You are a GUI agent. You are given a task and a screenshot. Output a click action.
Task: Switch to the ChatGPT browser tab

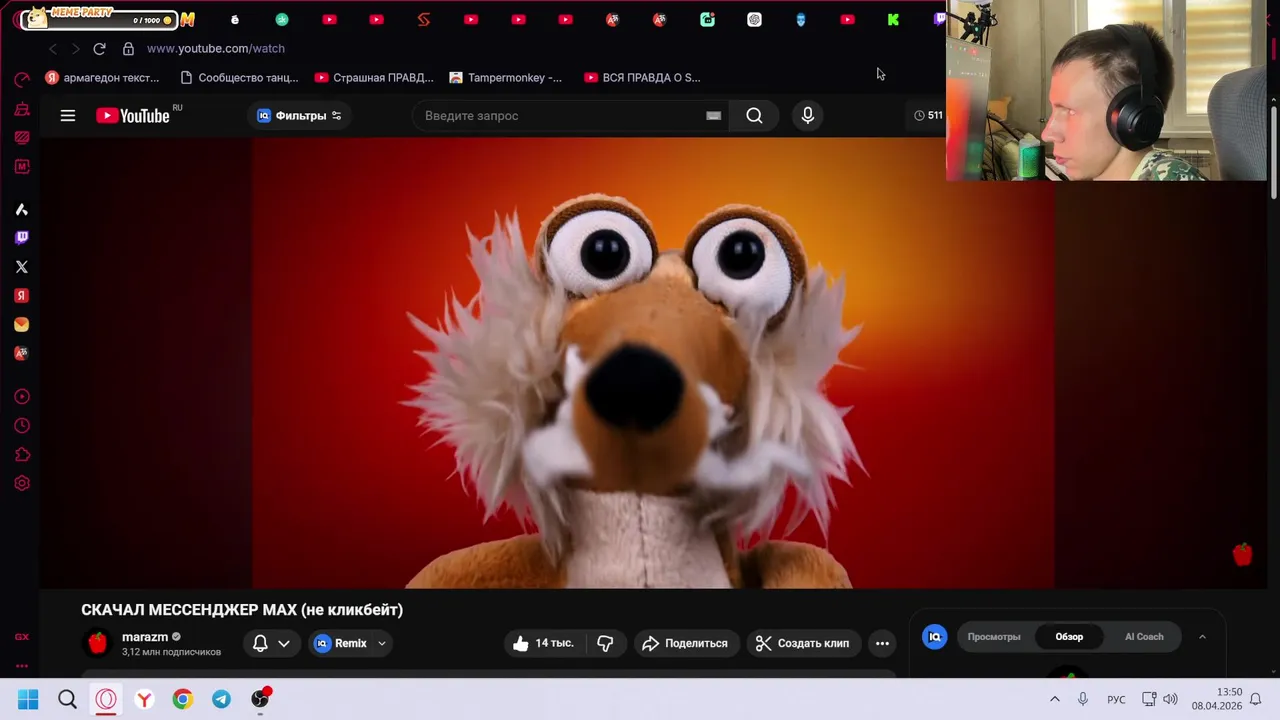(x=754, y=19)
